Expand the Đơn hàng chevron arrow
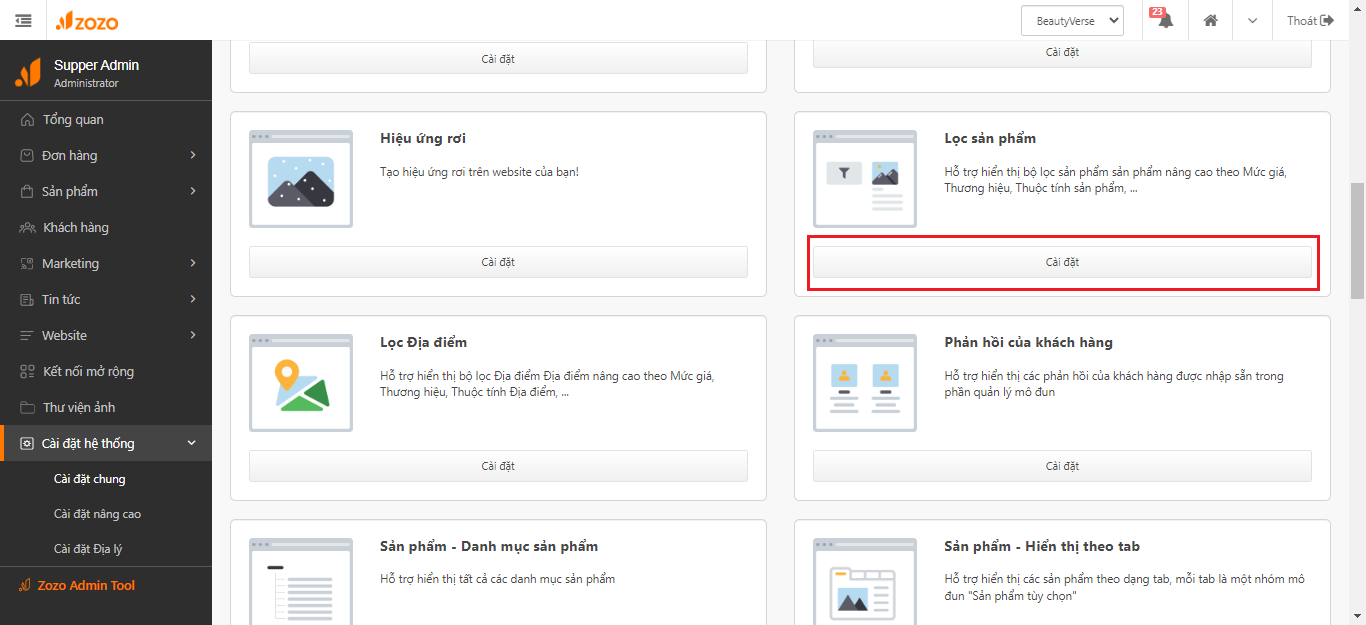The width and height of the screenshot is (1366, 625). coord(192,155)
